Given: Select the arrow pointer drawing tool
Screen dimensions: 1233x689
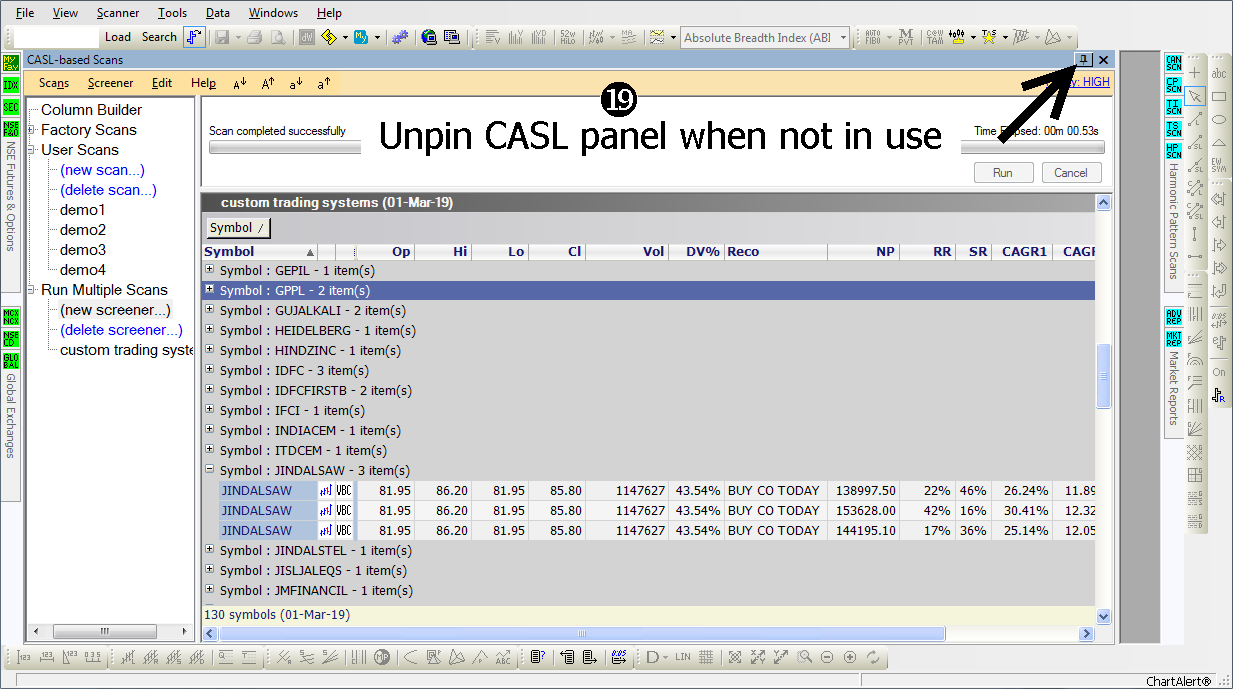Looking at the screenshot, I should pyautogui.click(x=1195, y=96).
